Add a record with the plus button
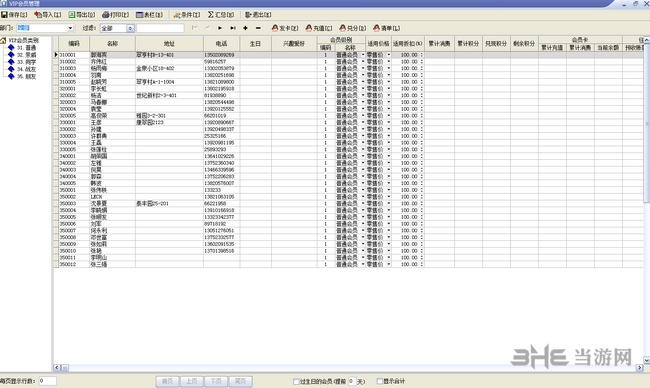The image size is (650, 388). pyautogui.click(x=245, y=28)
